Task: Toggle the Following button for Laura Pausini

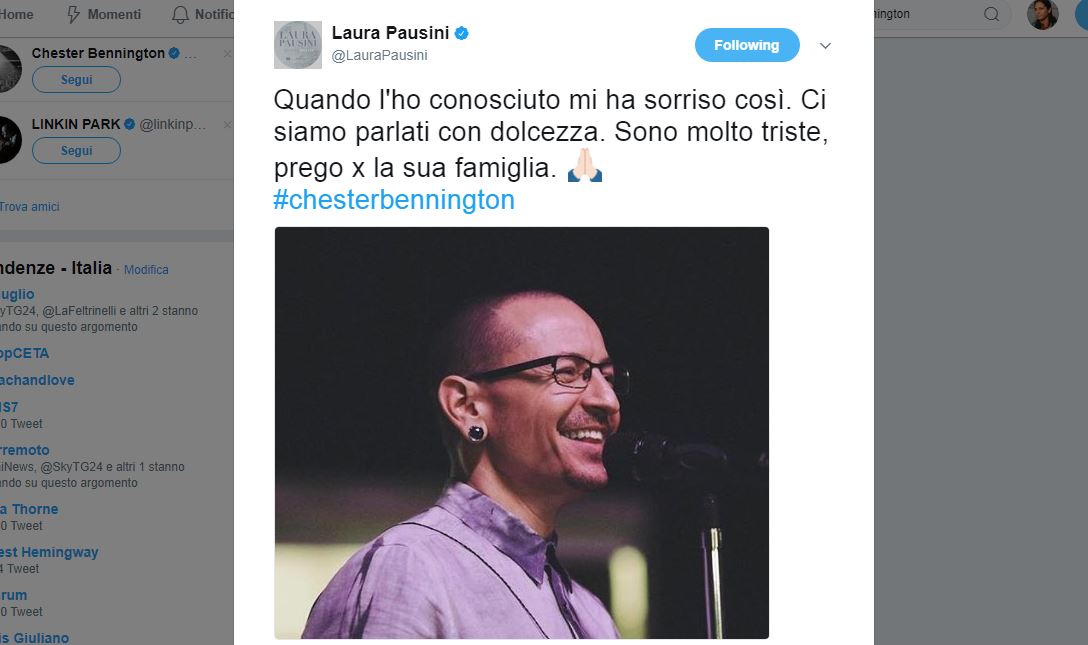Action: (x=747, y=45)
